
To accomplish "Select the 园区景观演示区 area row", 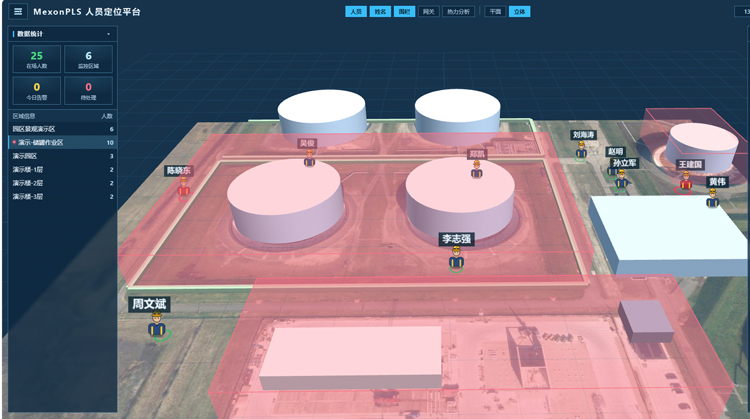I will (x=63, y=129).
